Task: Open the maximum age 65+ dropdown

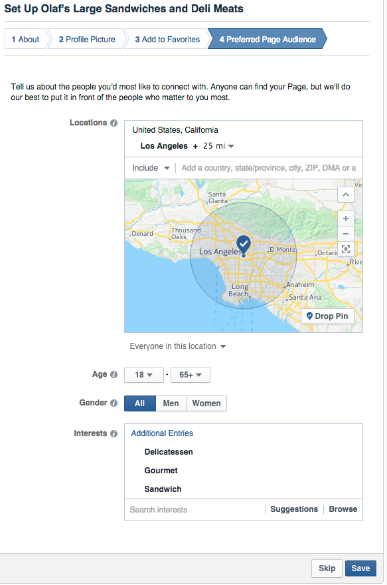Action: click(190, 375)
